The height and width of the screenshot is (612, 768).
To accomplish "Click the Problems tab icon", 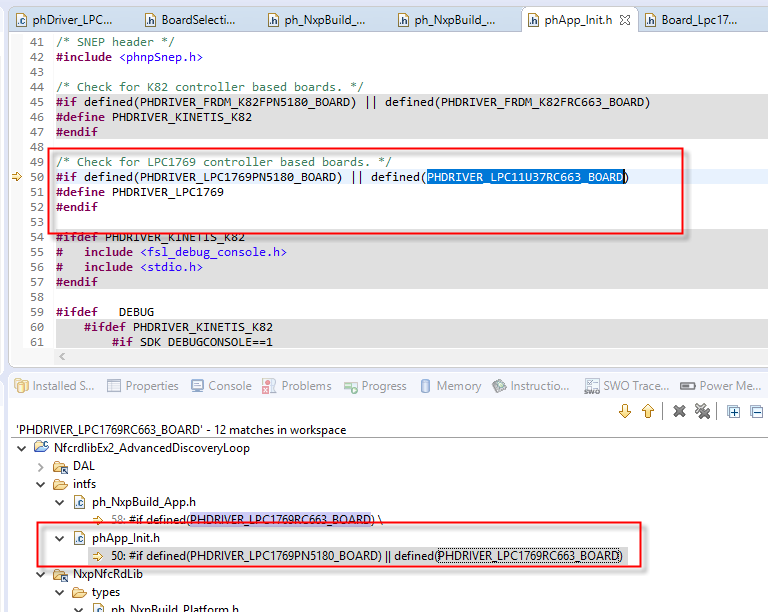I will tap(268, 386).
